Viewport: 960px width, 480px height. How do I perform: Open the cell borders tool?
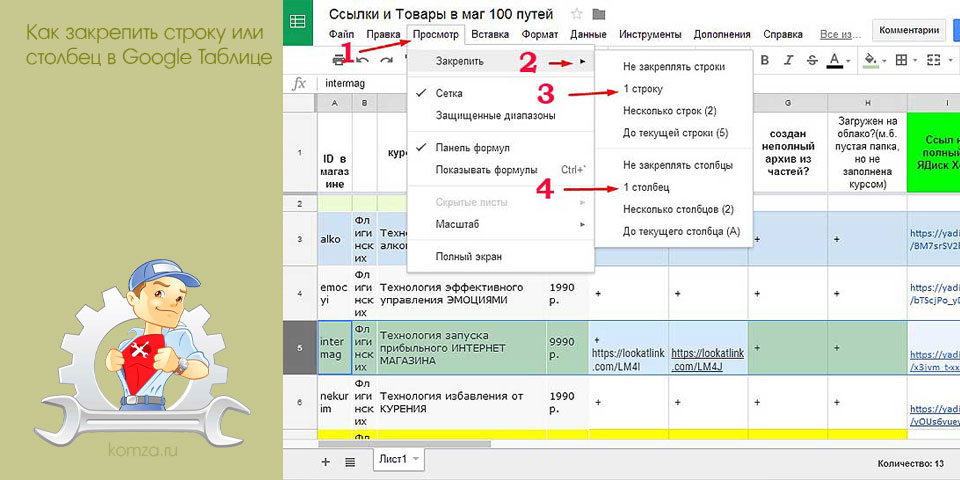[x=901, y=60]
